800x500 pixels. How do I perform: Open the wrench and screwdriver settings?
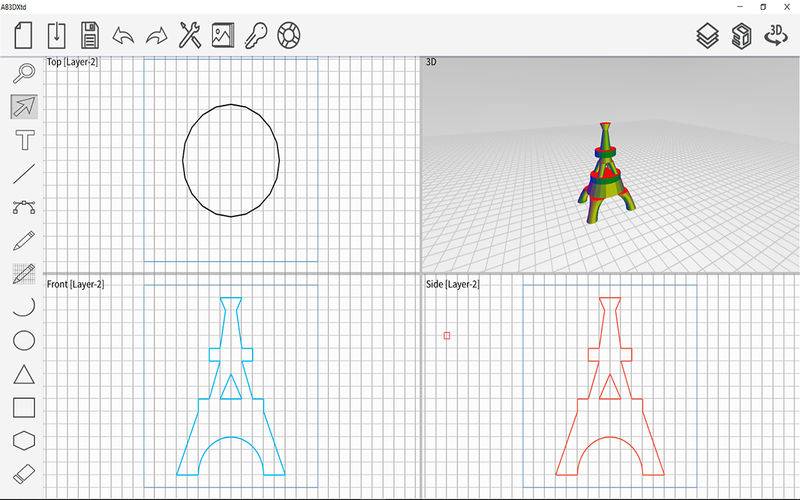190,35
